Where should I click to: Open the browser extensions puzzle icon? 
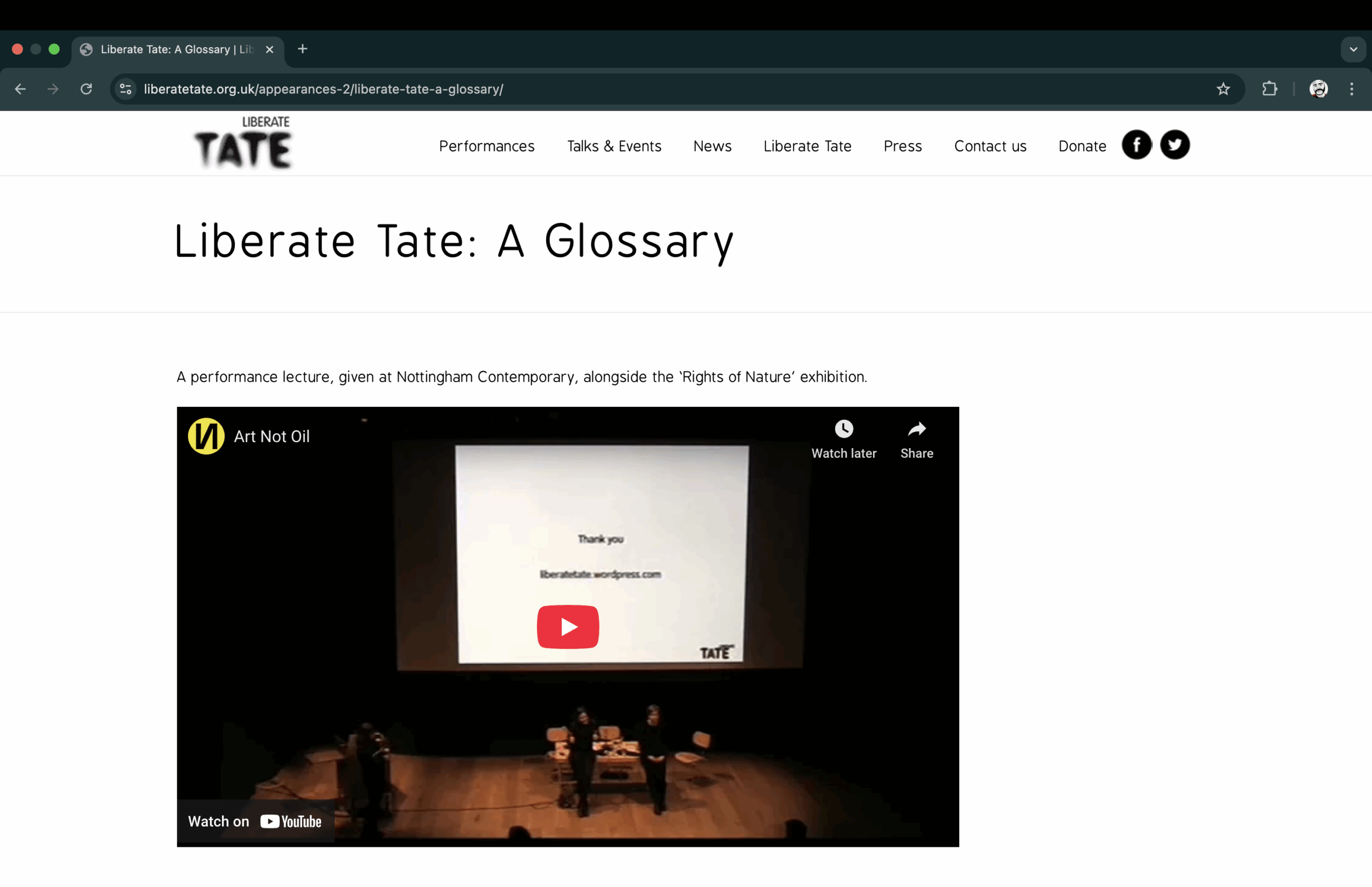(x=1270, y=89)
